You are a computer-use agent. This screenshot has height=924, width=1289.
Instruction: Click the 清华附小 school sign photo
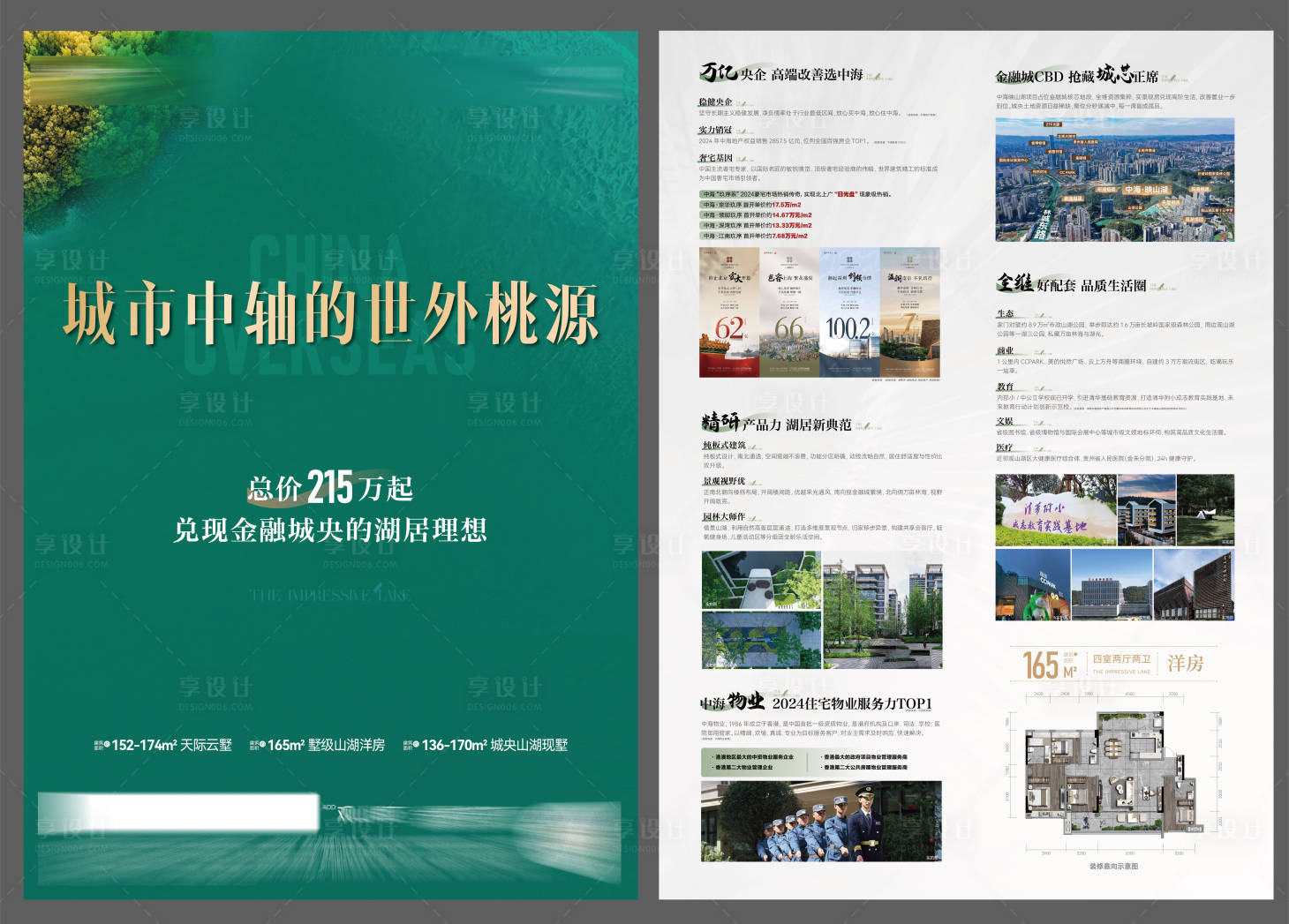pyautogui.click(x=1055, y=509)
